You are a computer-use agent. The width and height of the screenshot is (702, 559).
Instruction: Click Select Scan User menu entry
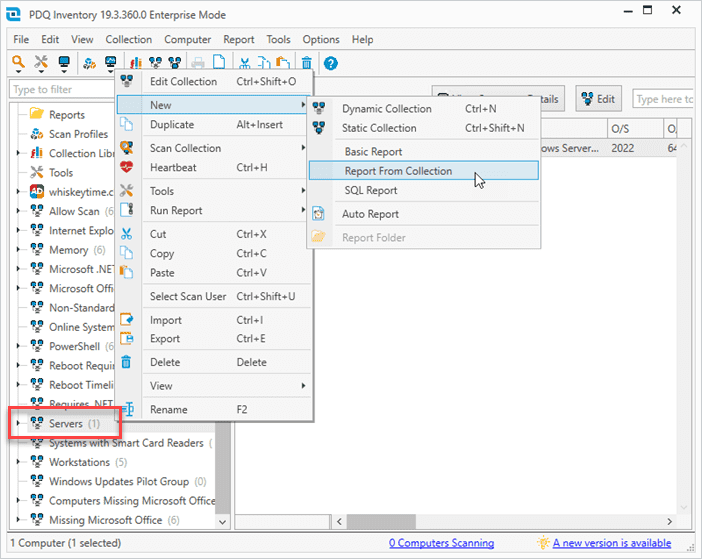214,296
